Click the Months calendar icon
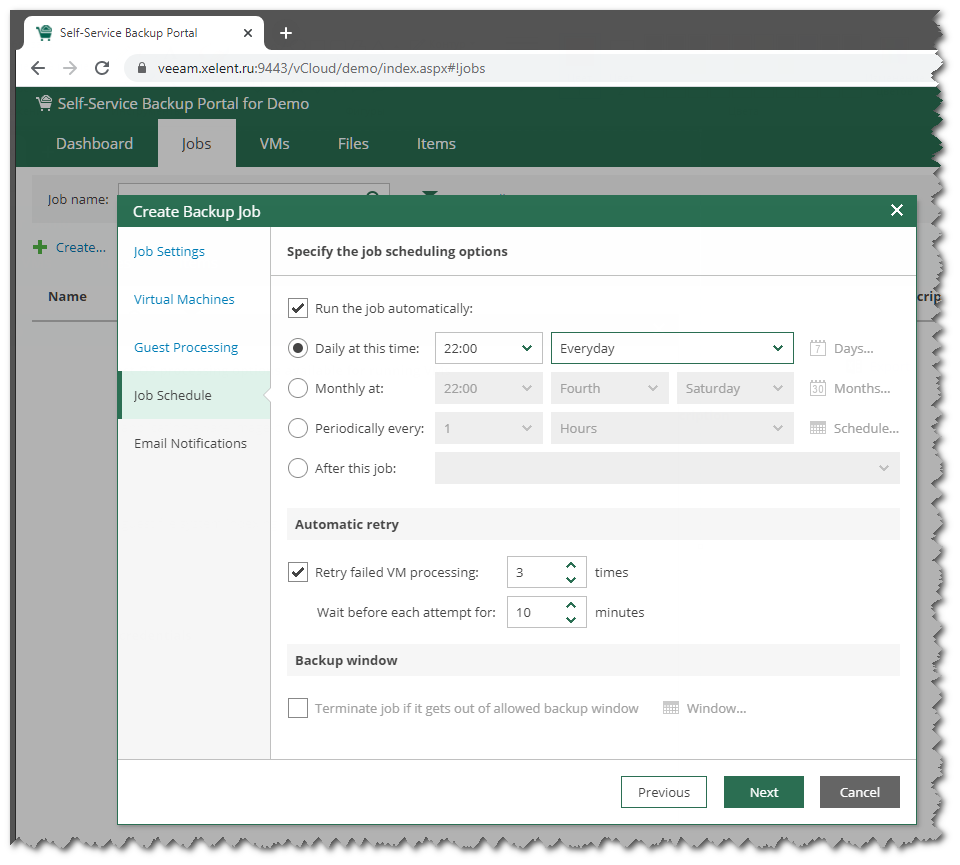Viewport: 960px width, 865px height. pos(817,388)
